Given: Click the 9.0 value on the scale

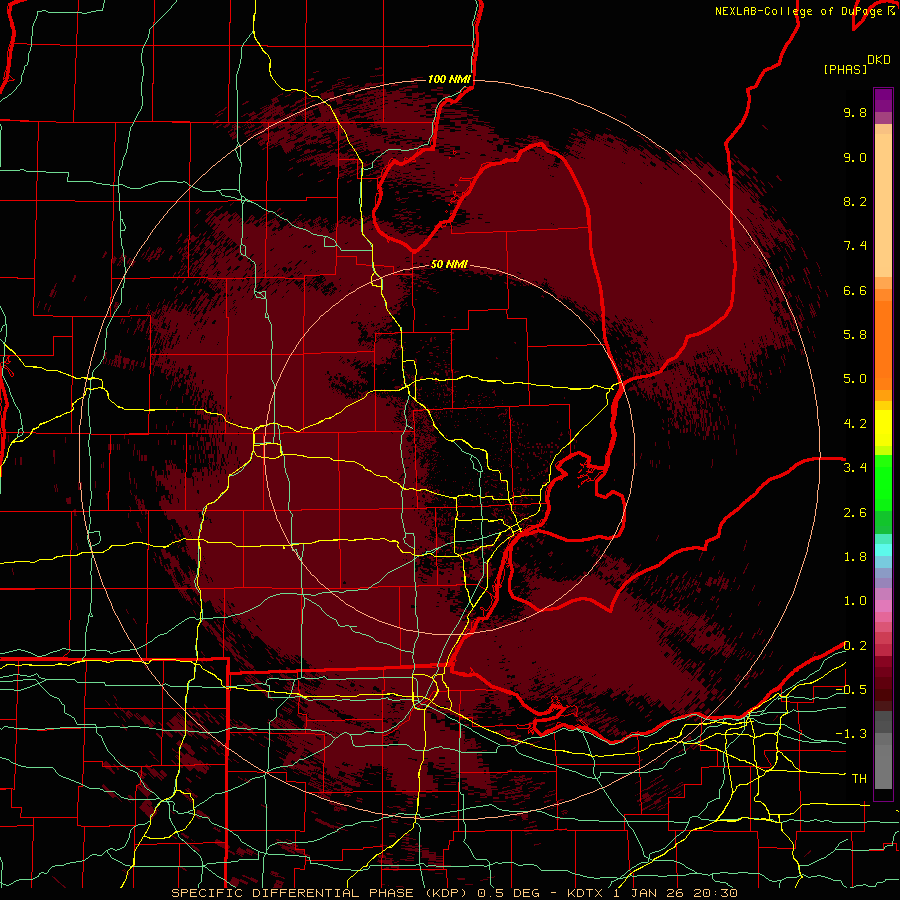Looking at the screenshot, I should [x=855, y=157].
